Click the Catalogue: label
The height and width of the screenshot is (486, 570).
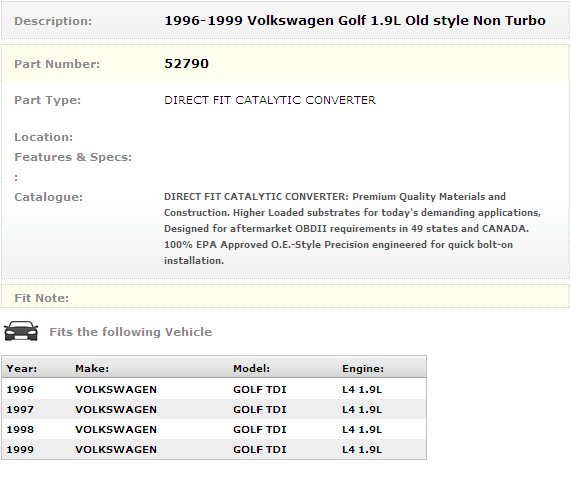(48, 197)
